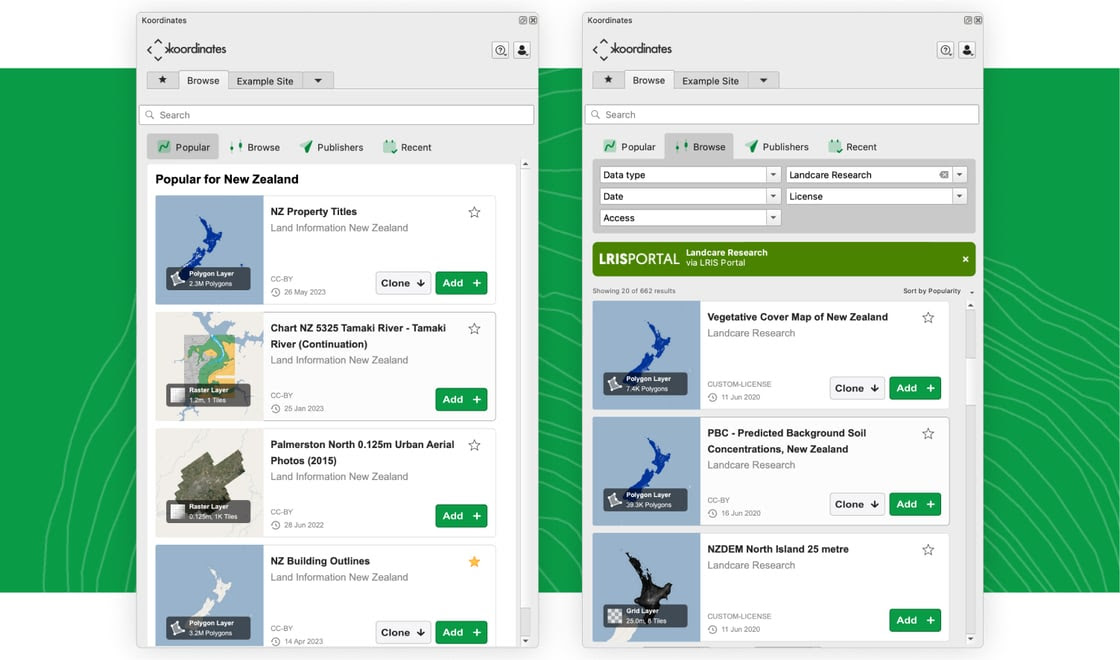Image resolution: width=1120 pixels, height=660 pixels.
Task: Open help icon in left Koordinates panel
Action: pos(501,50)
